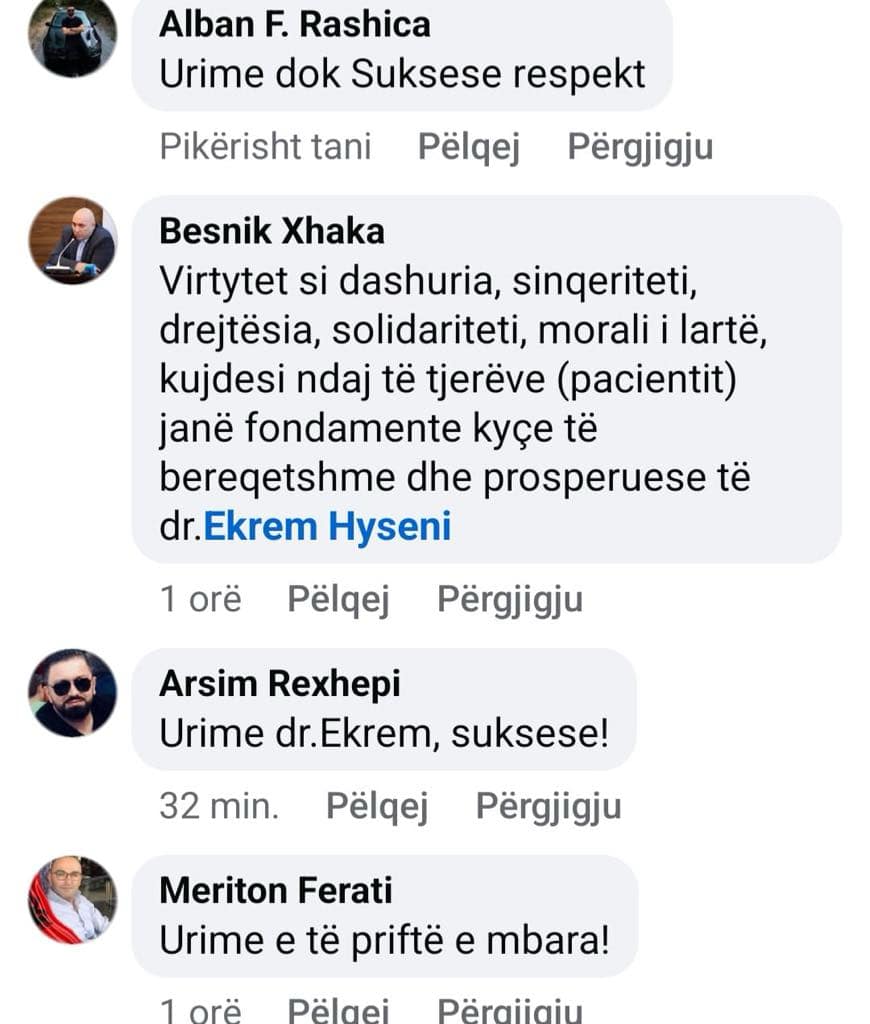
Task: Select the Meriton Ferati name
Action: (x=276, y=890)
